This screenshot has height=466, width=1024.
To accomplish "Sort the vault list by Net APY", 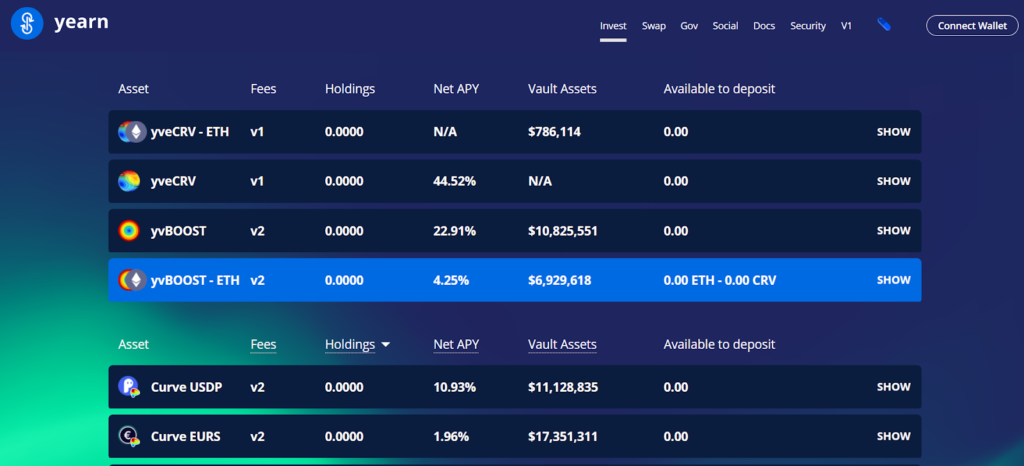I will coord(456,344).
